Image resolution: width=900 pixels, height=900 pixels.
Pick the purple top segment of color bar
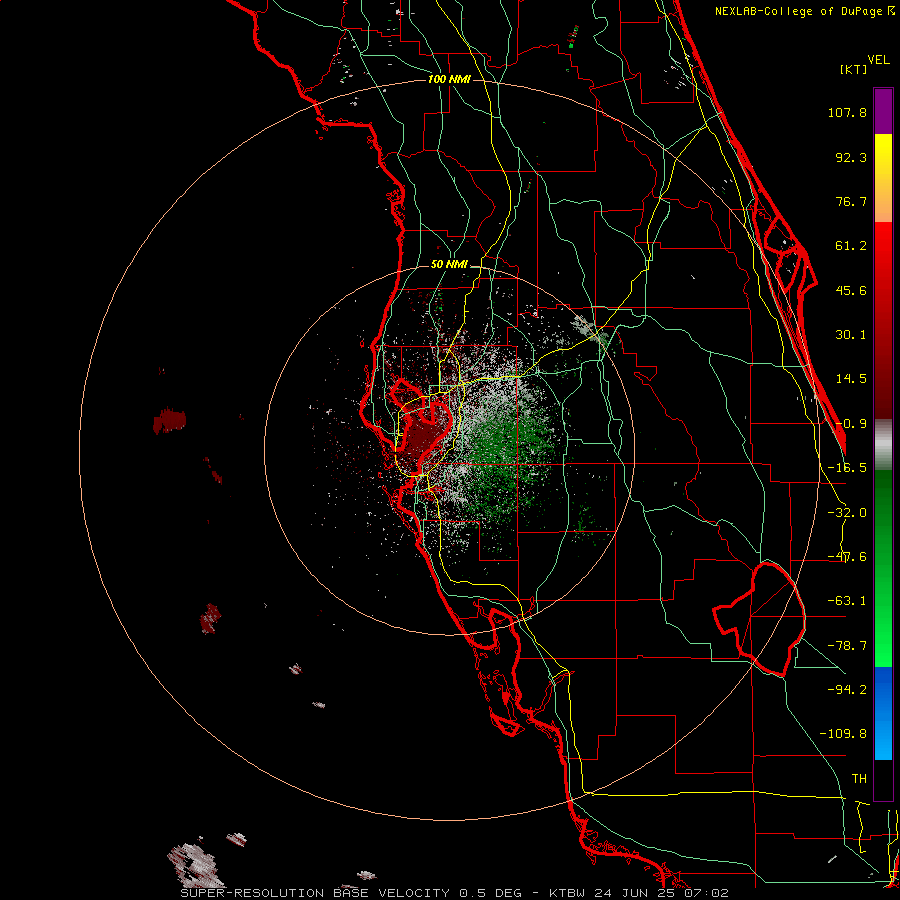pyautogui.click(x=883, y=111)
